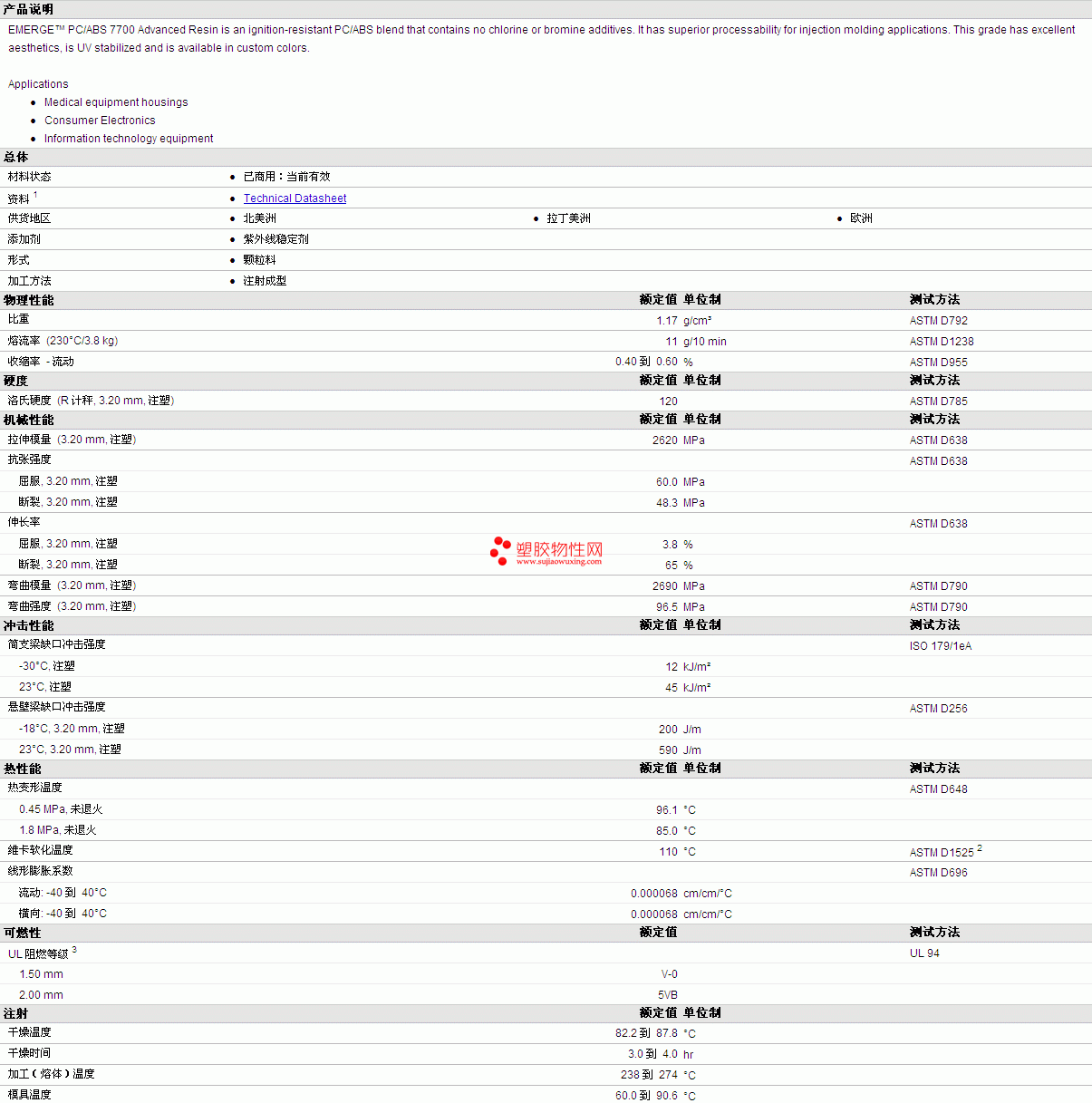
Task: Click the 已商用：当前有效 status value
Action: (x=286, y=177)
